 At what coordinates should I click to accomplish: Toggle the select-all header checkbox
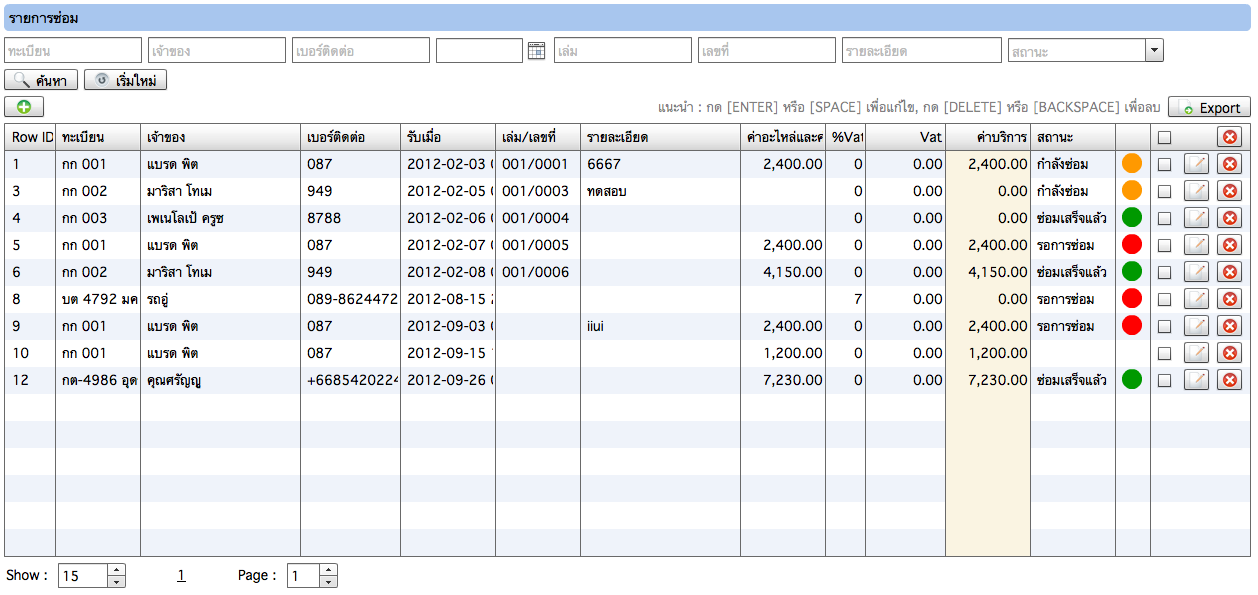(1164, 138)
